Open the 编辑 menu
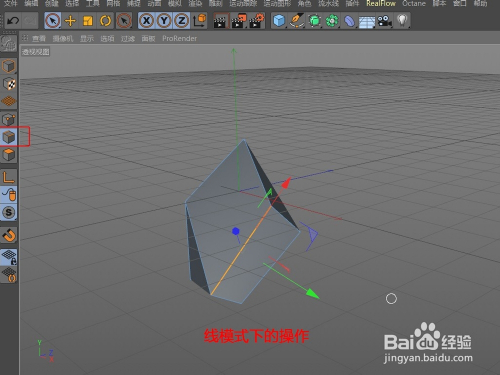Viewport: 500px width, 375px height. [x=31, y=3]
